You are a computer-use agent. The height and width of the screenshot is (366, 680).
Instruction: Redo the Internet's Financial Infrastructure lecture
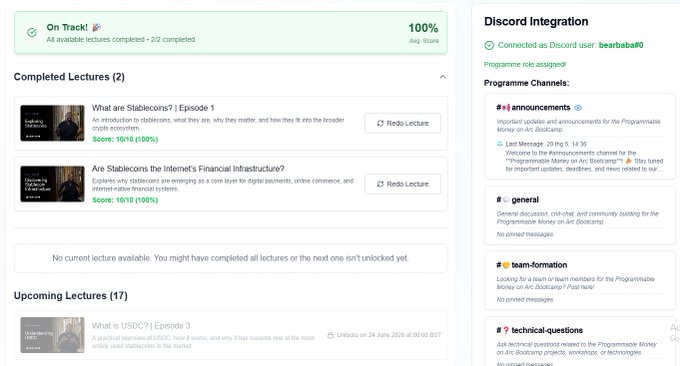tap(402, 184)
